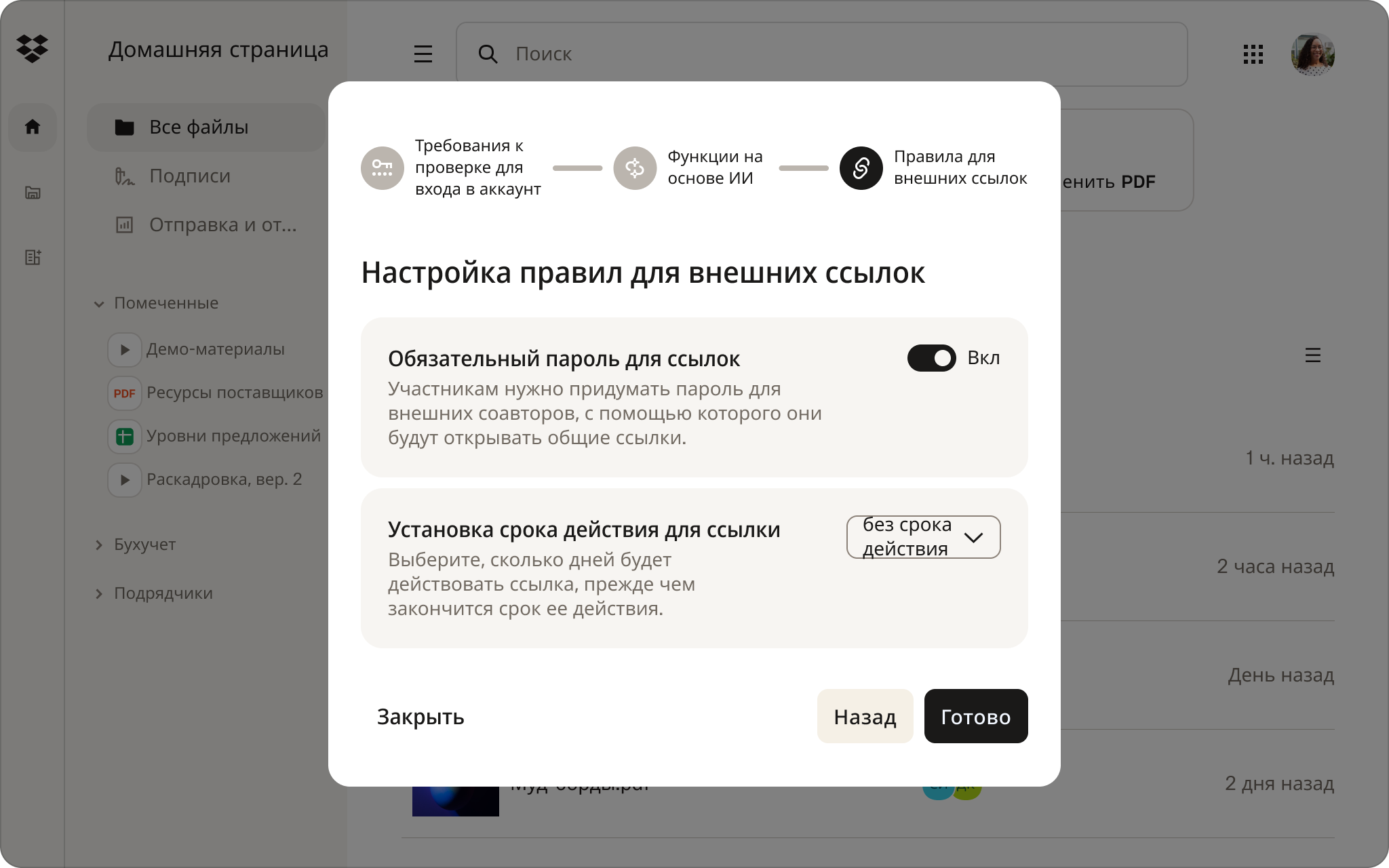Open the folders icon in left rail
Screen dimensions: 1389x868
coord(33,193)
